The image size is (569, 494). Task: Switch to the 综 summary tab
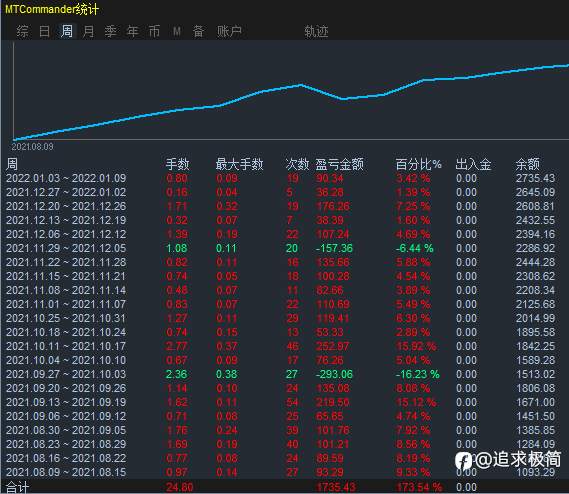[x=22, y=31]
